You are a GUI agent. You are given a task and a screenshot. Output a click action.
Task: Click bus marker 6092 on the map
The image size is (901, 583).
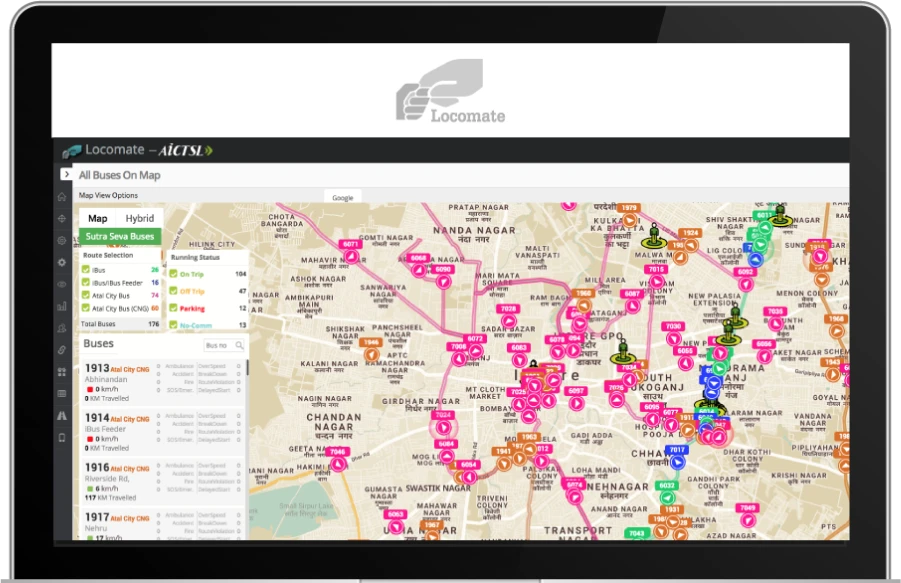(x=745, y=279)
